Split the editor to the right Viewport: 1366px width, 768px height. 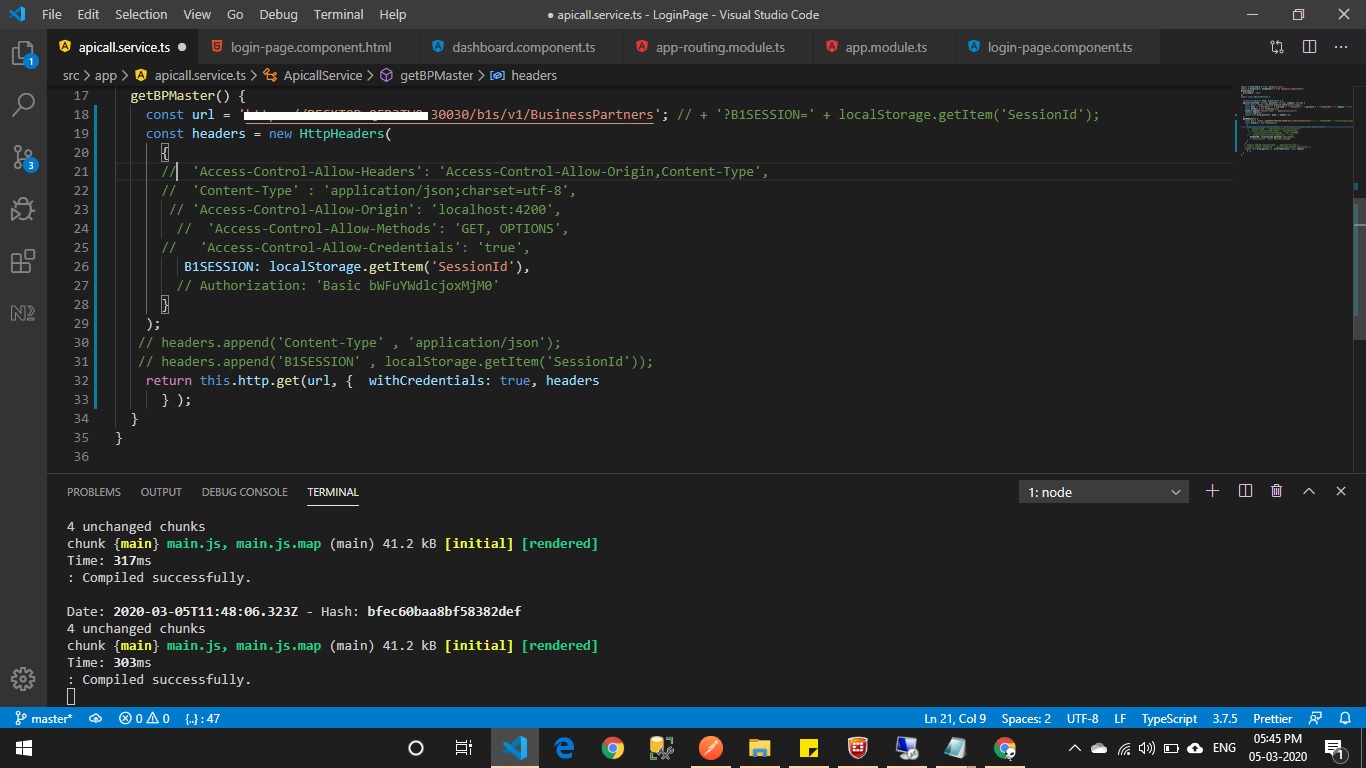pyautogui.click(x=1309, y=47)
